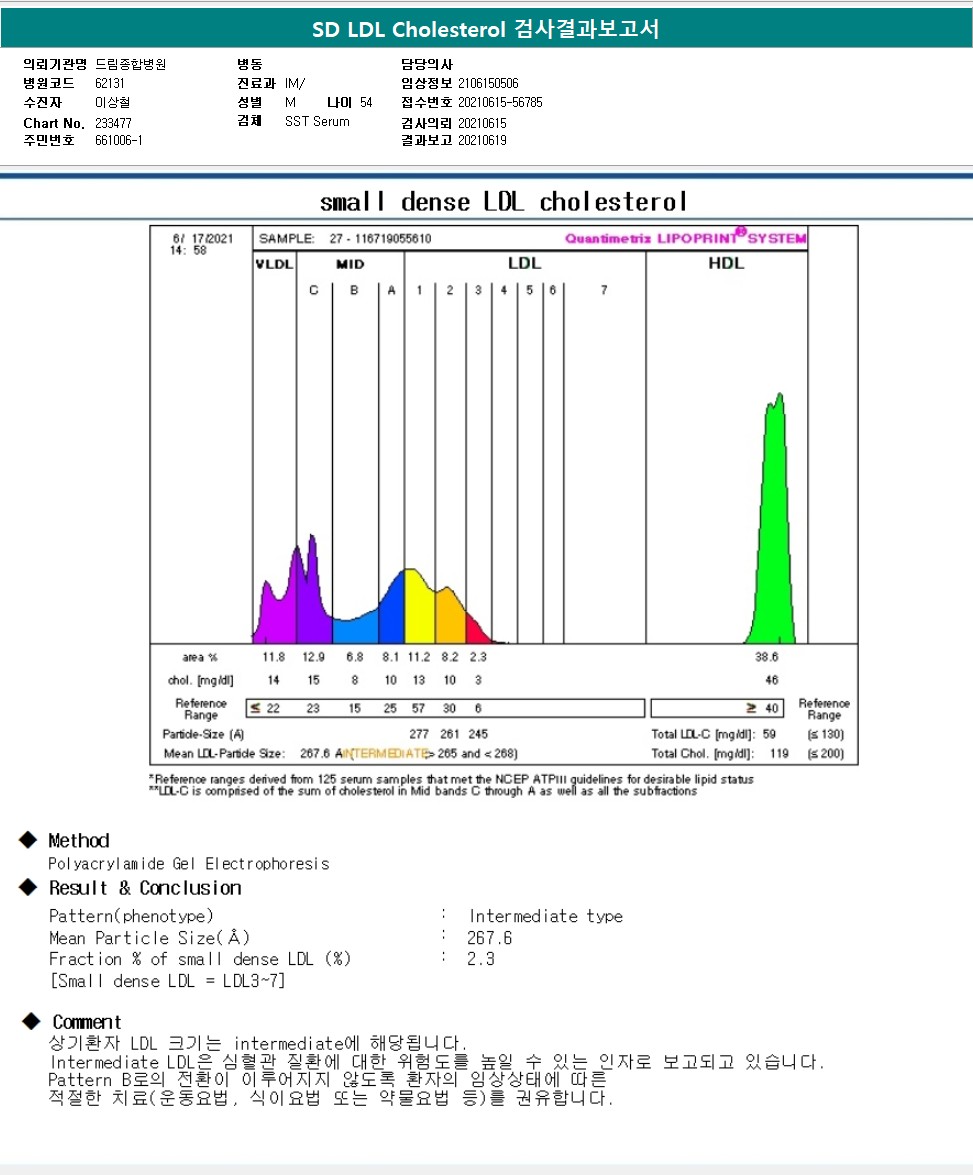Viewport: 973px width, 1175px height.
Task: Click the reception number '20210615-56785'
Action: pyautogui.click(x=500, y=102)
